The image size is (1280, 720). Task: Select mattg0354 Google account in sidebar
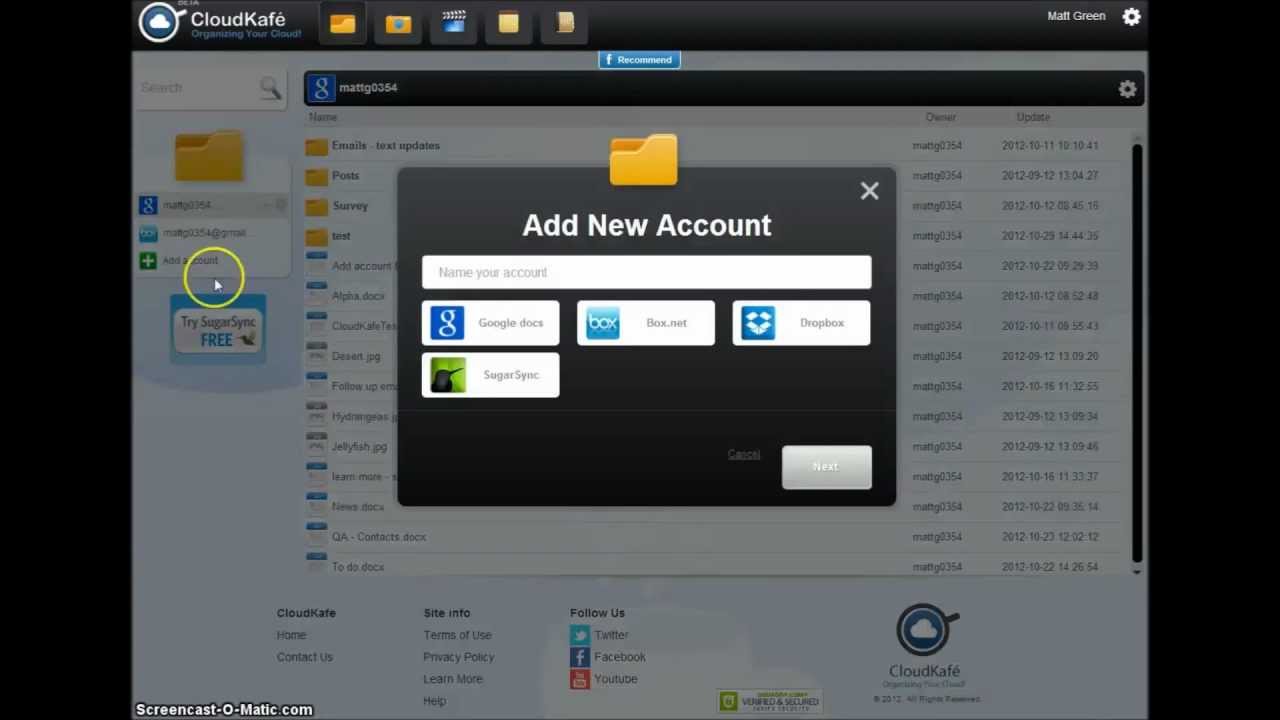point(212,205)
